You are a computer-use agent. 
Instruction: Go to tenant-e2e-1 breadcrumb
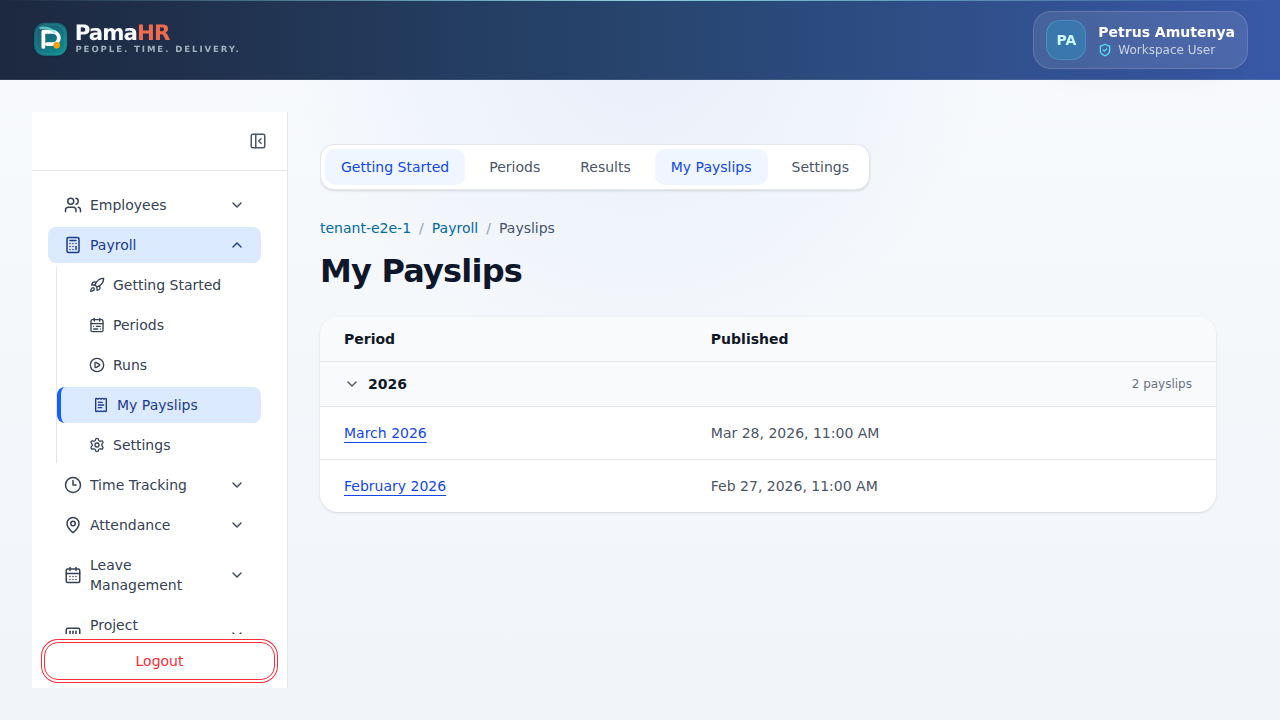tap(365, 228)
